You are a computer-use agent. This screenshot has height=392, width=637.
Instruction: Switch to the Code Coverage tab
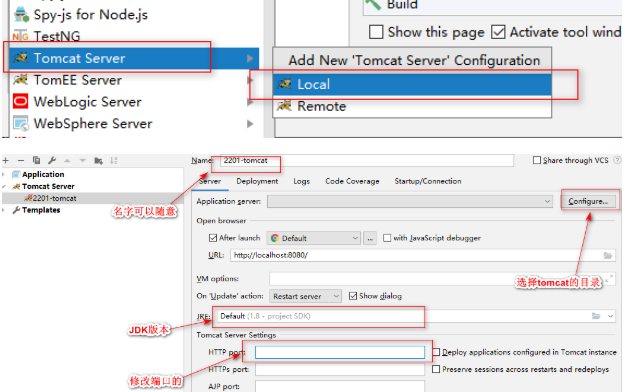[x=352, y=181]
